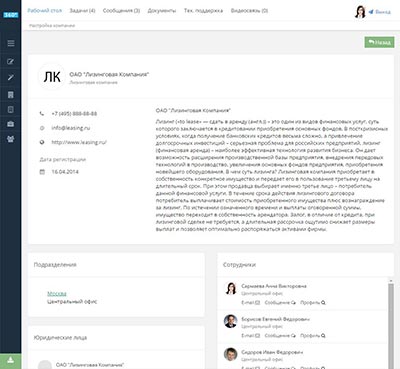Click the calendar icon beside 16.04.2014
The width and height of the screenshot is (400, 369).
pyautogui.click(x=42, y=172)
